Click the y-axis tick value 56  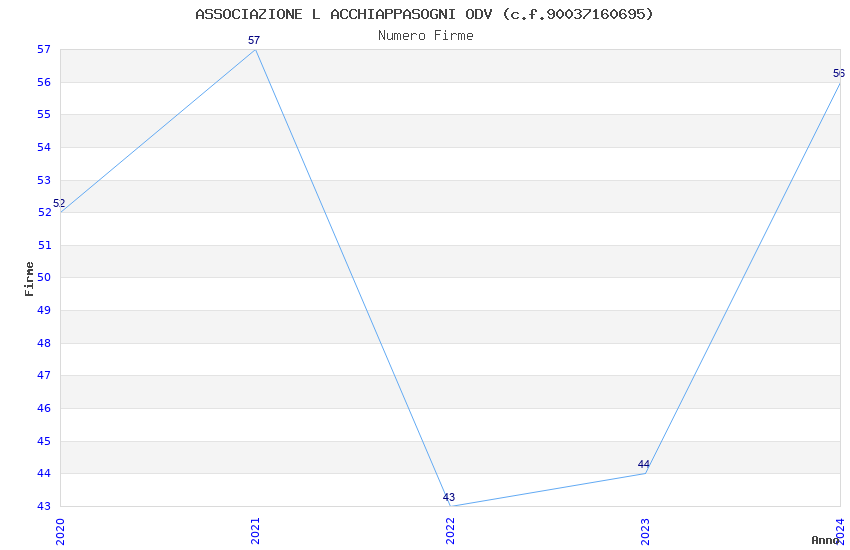(44, 82)
